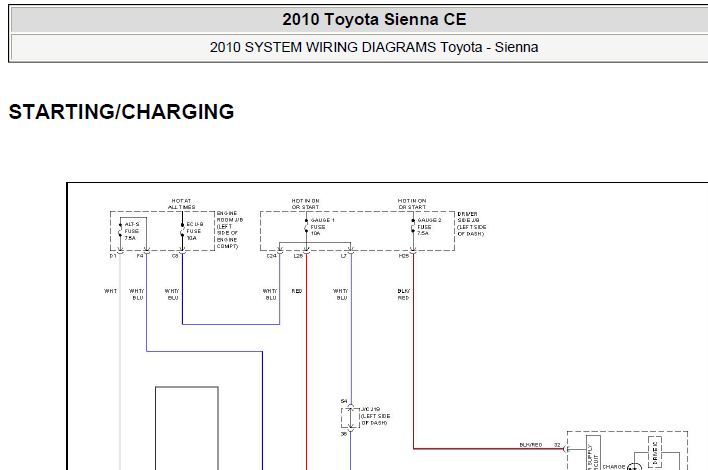Click connector pin number "36"
Screen dimensions: 708x470
pos(344,434)
